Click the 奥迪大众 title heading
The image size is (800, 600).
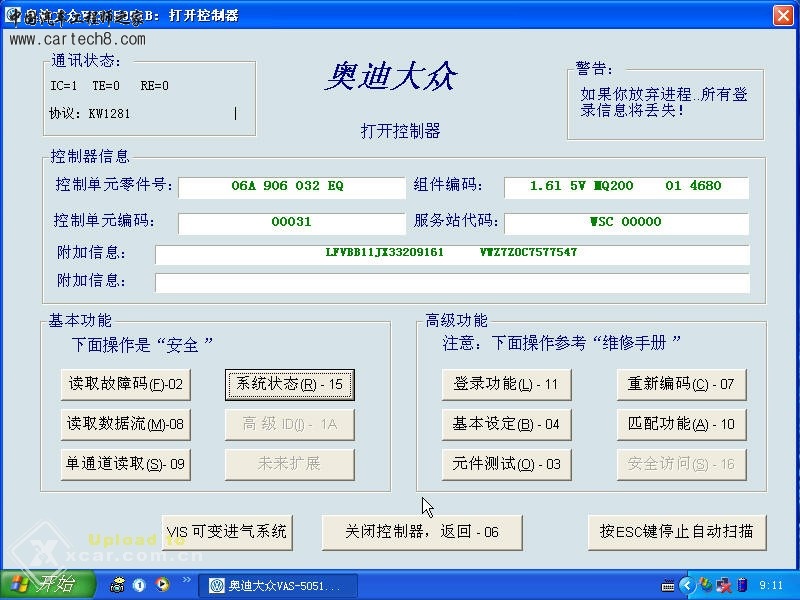pos(391,77)
